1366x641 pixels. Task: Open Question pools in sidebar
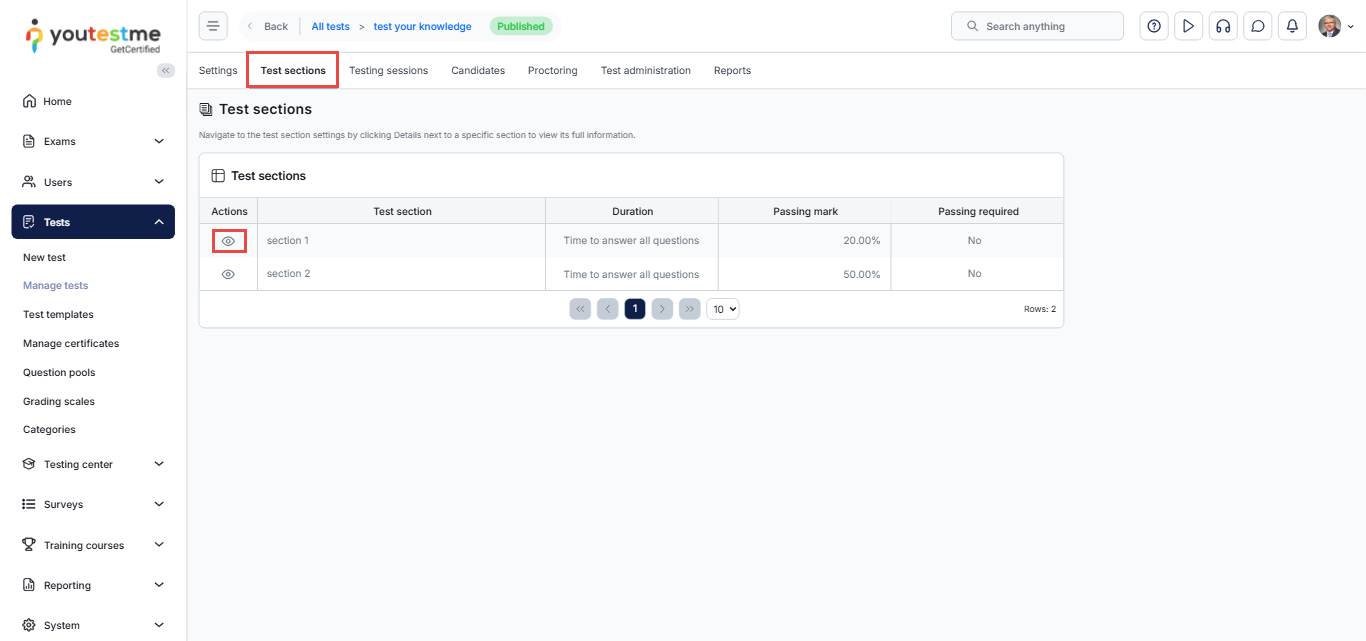click(x=59, y=372)
